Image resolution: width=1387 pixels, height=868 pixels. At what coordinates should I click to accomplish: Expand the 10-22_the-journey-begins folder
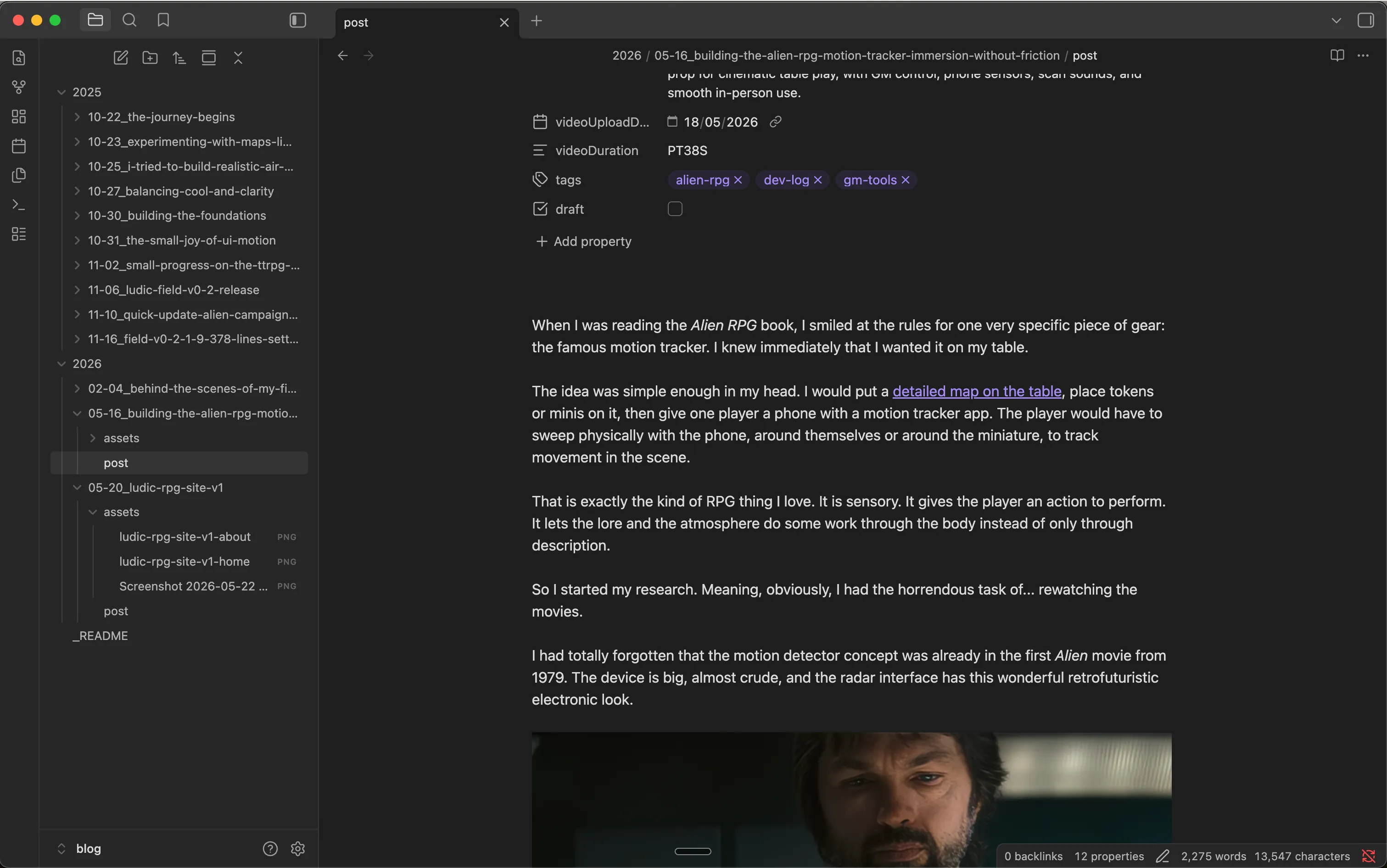[77, 117]
